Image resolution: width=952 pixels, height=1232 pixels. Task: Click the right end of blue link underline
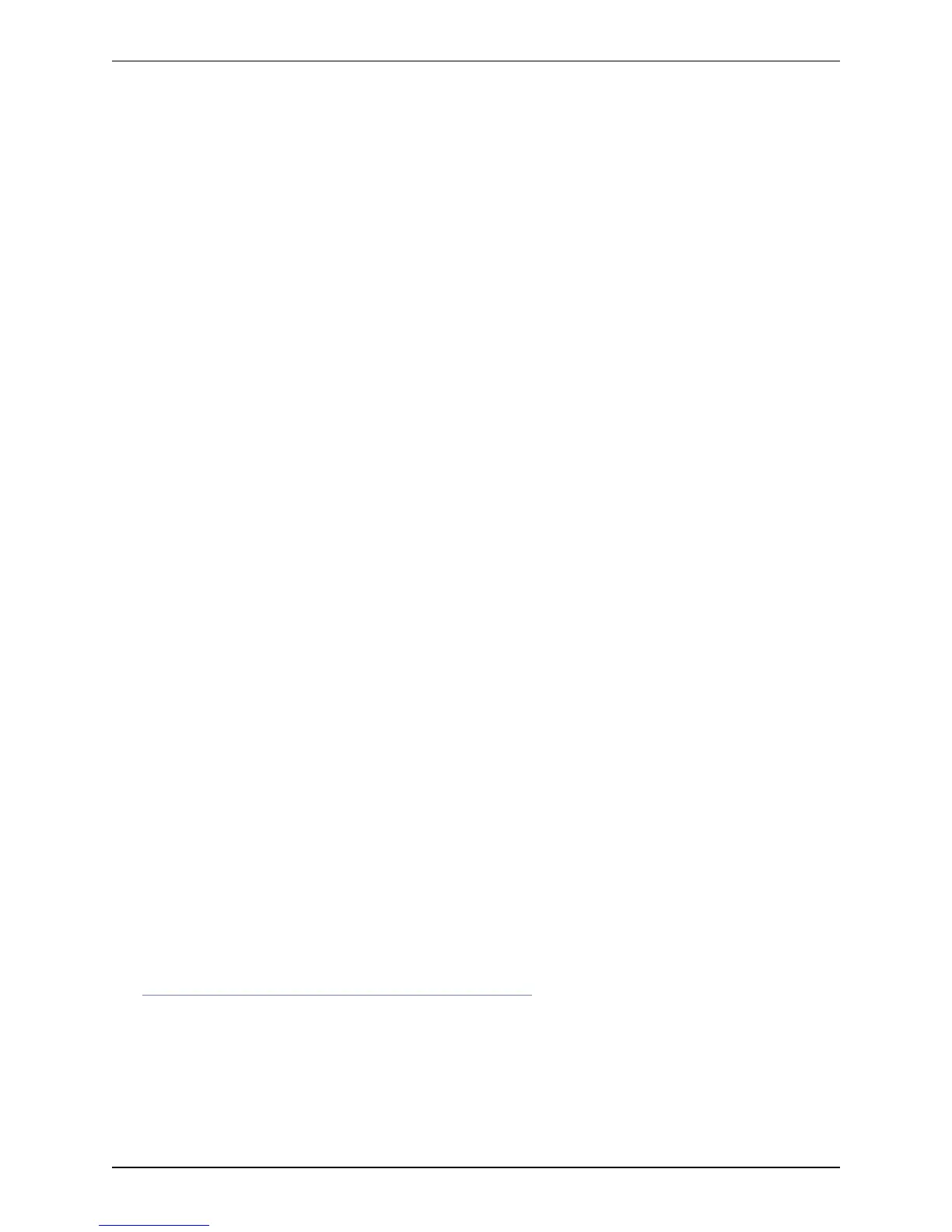click(208, 1225)
